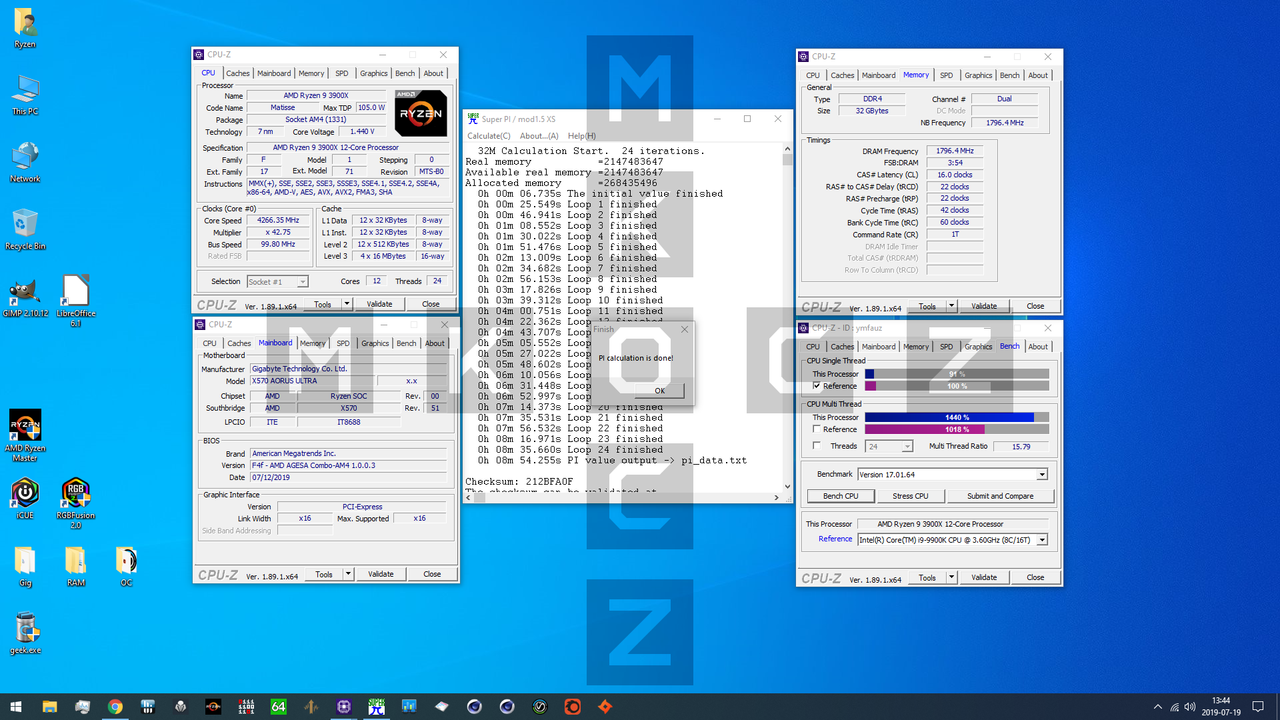Open Calculate(C) menu in Super PI
The image size is (1280, 720).
point(489,136)
